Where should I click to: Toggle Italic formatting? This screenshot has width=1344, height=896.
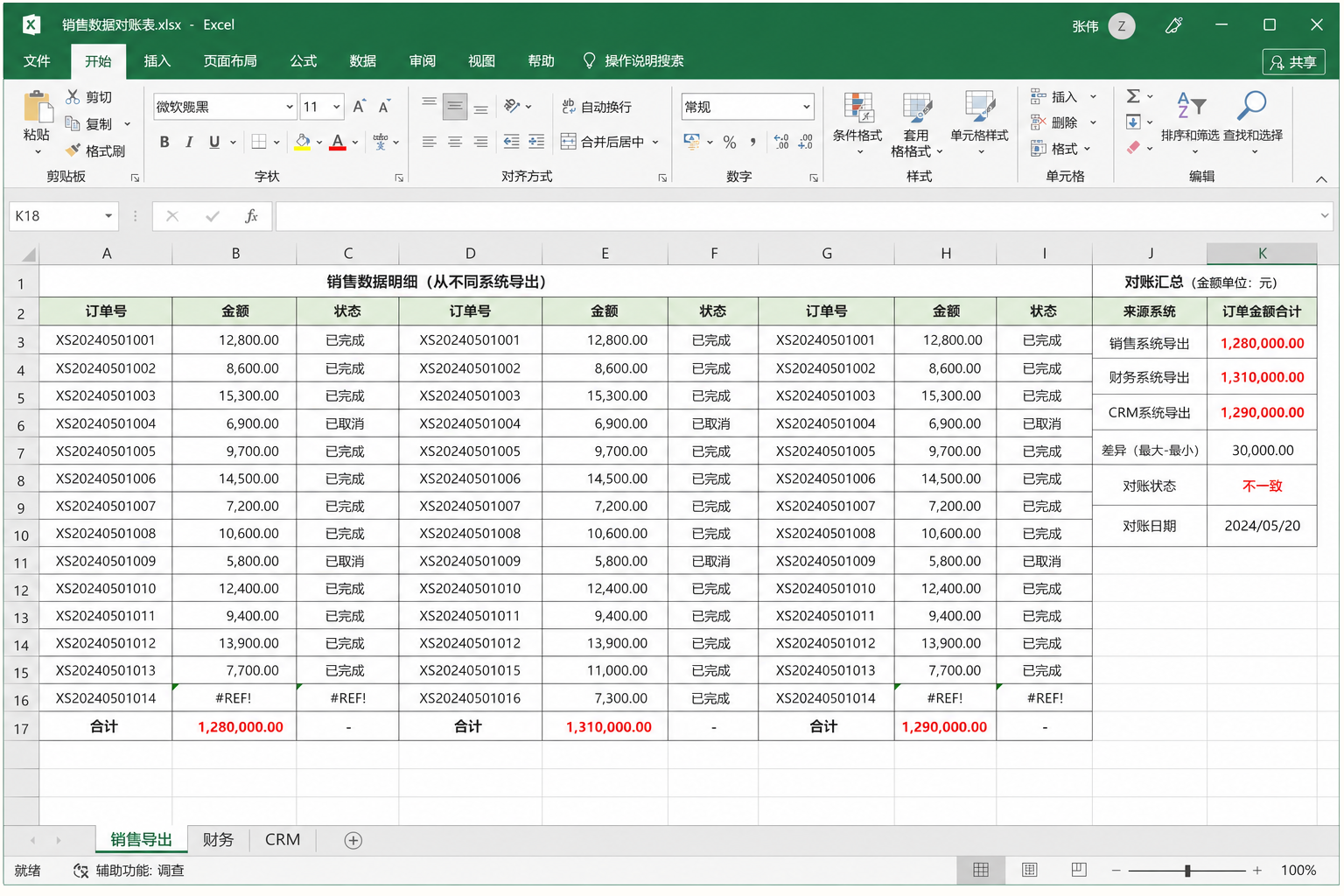pyautogui.click(x=189, y=142)
